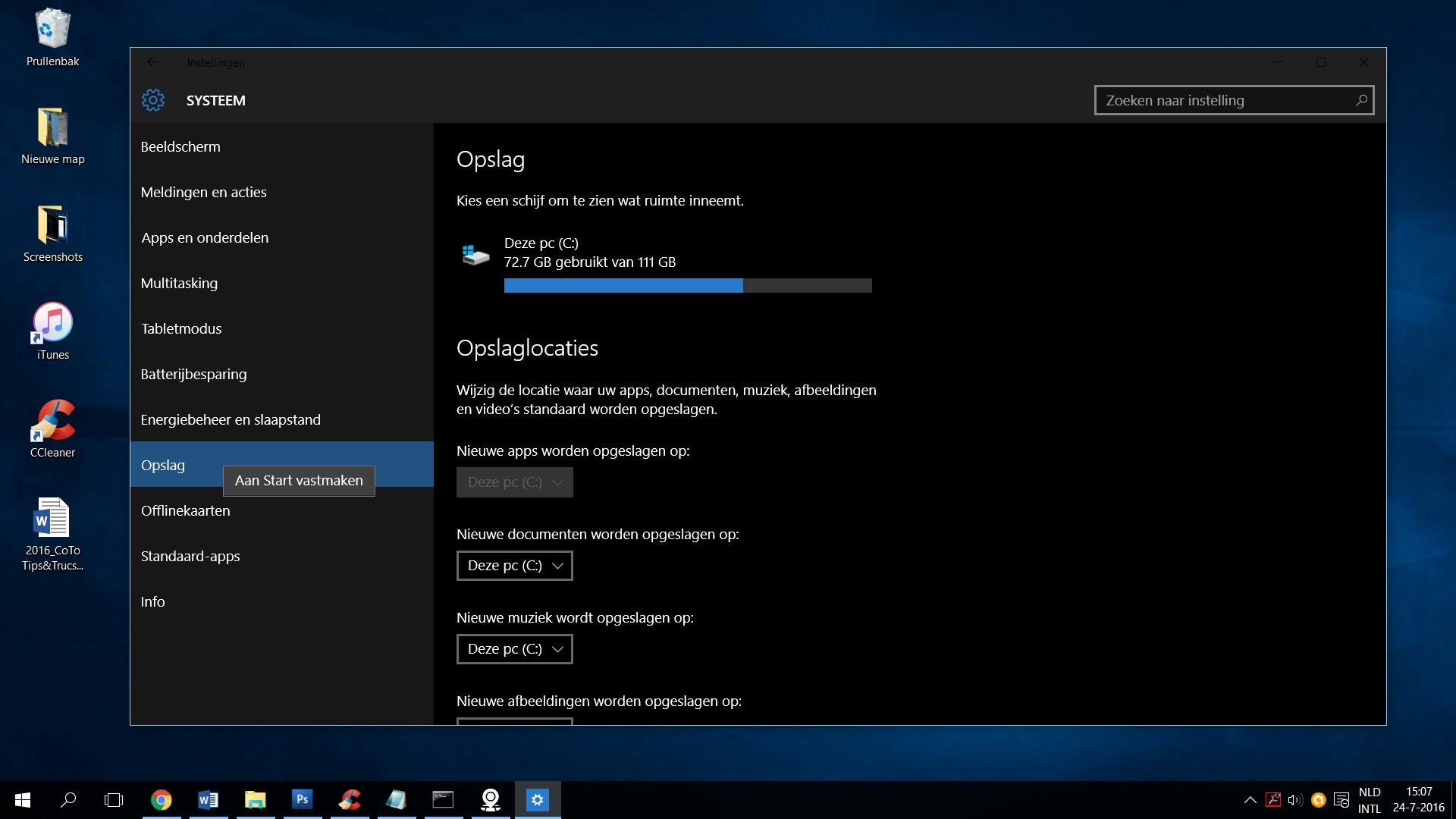
Task: Open Google Chrome from the taskbar
Action: (x=161, y=799)
